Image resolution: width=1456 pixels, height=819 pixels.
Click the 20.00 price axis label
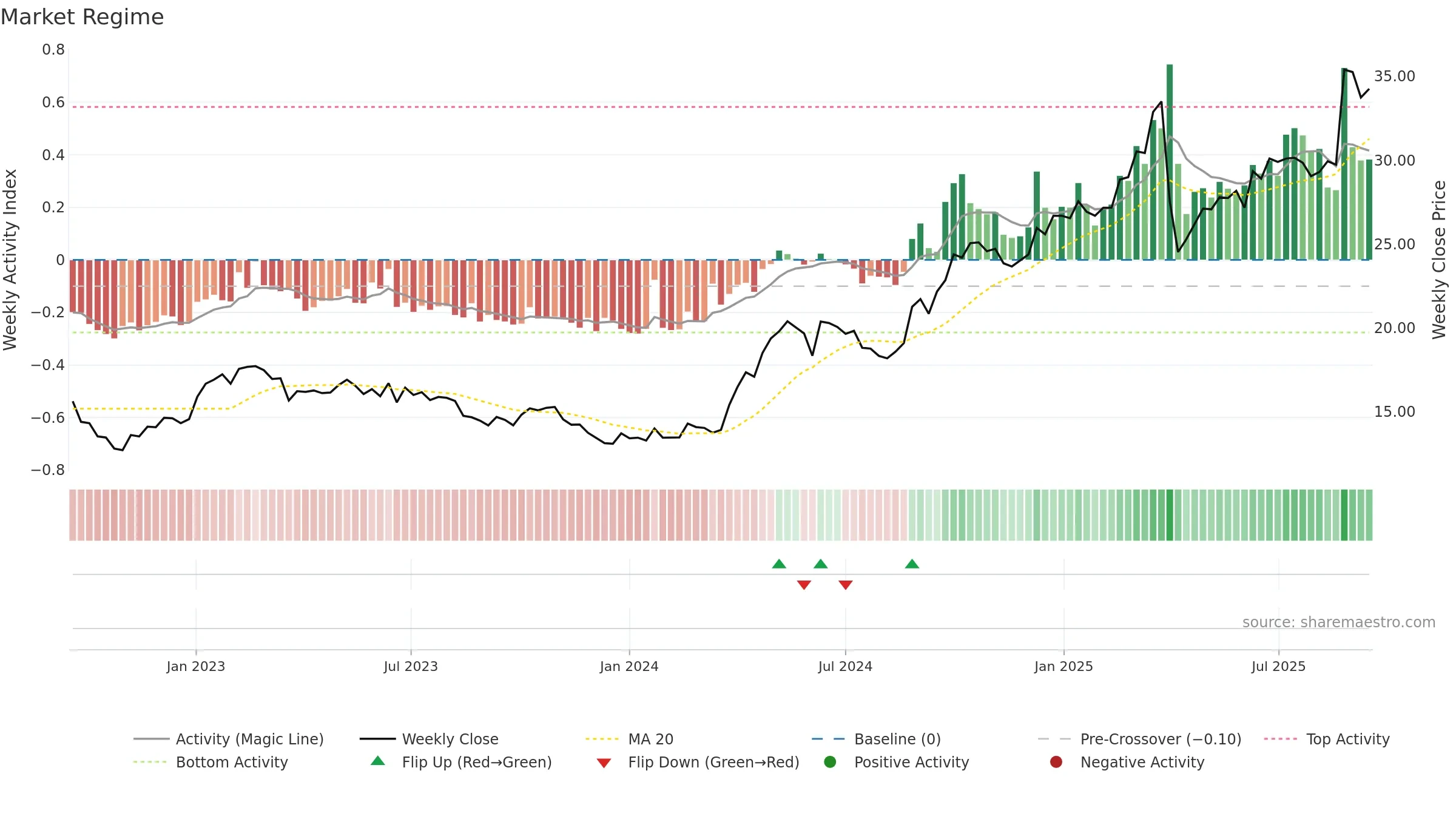point(1394,328)
